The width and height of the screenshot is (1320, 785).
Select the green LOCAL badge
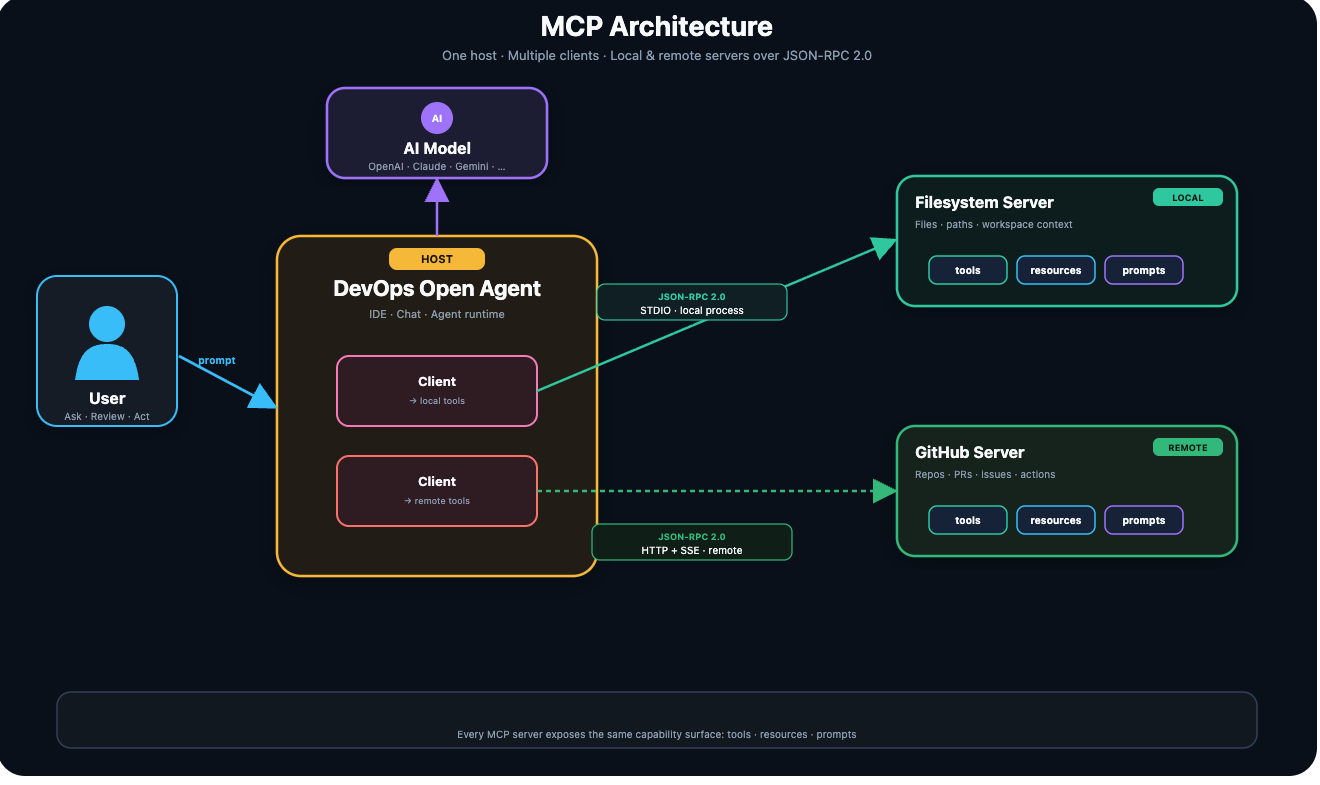pos(1188,198)
